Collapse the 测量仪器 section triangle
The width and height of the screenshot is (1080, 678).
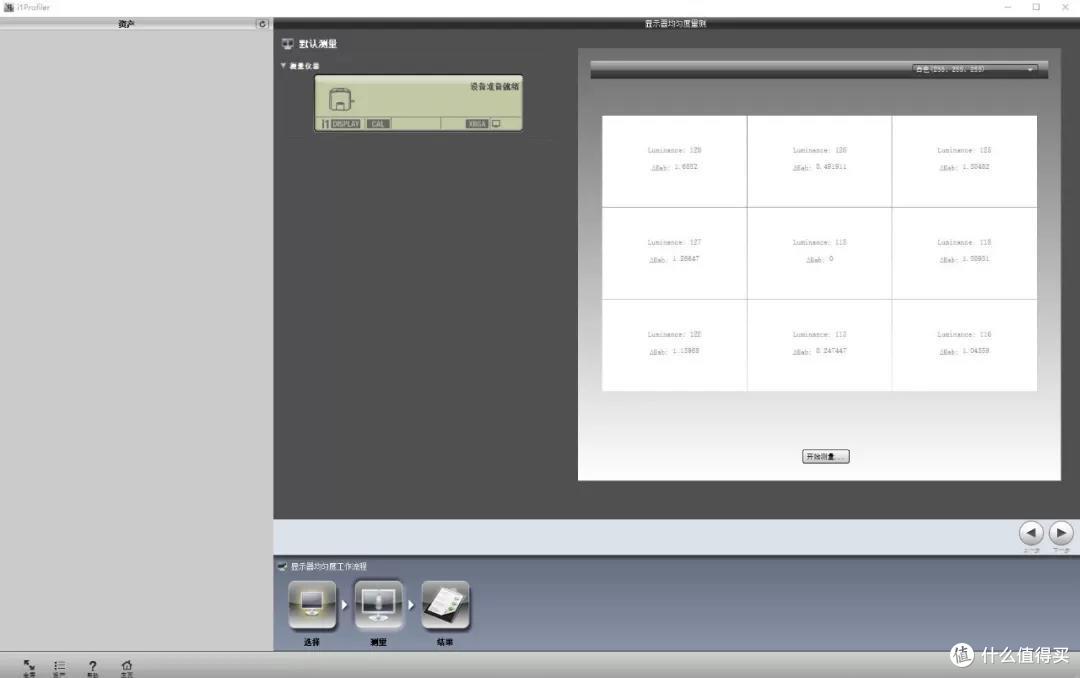click(283, 65)
